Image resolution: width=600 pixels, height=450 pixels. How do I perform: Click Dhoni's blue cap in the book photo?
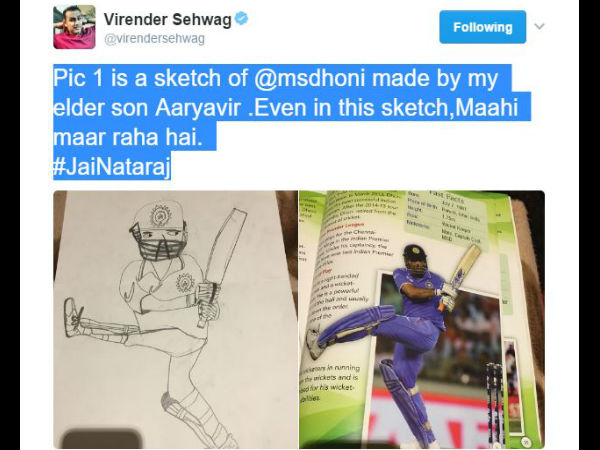click(414, 251)
